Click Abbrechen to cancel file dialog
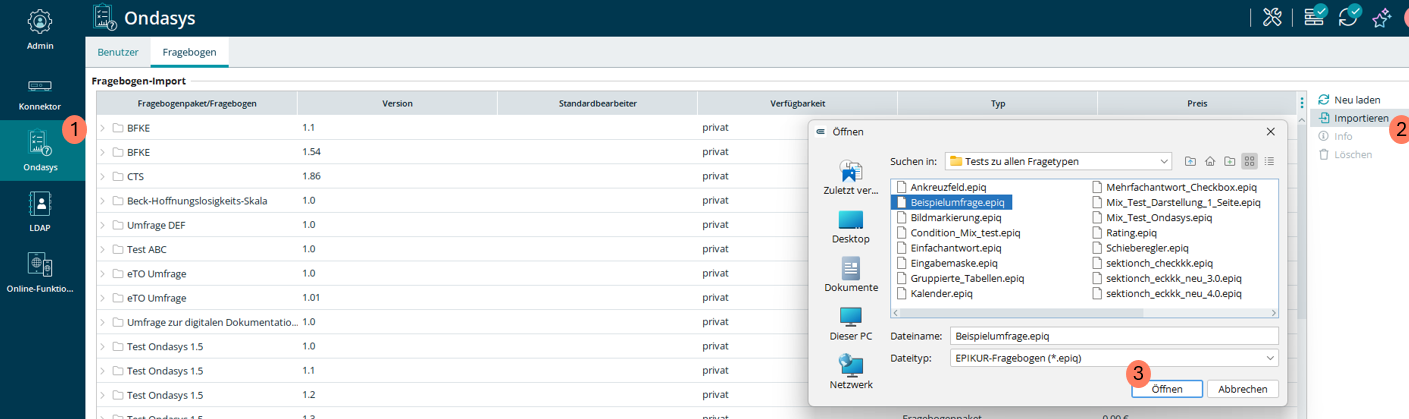 click(1243, 389)
